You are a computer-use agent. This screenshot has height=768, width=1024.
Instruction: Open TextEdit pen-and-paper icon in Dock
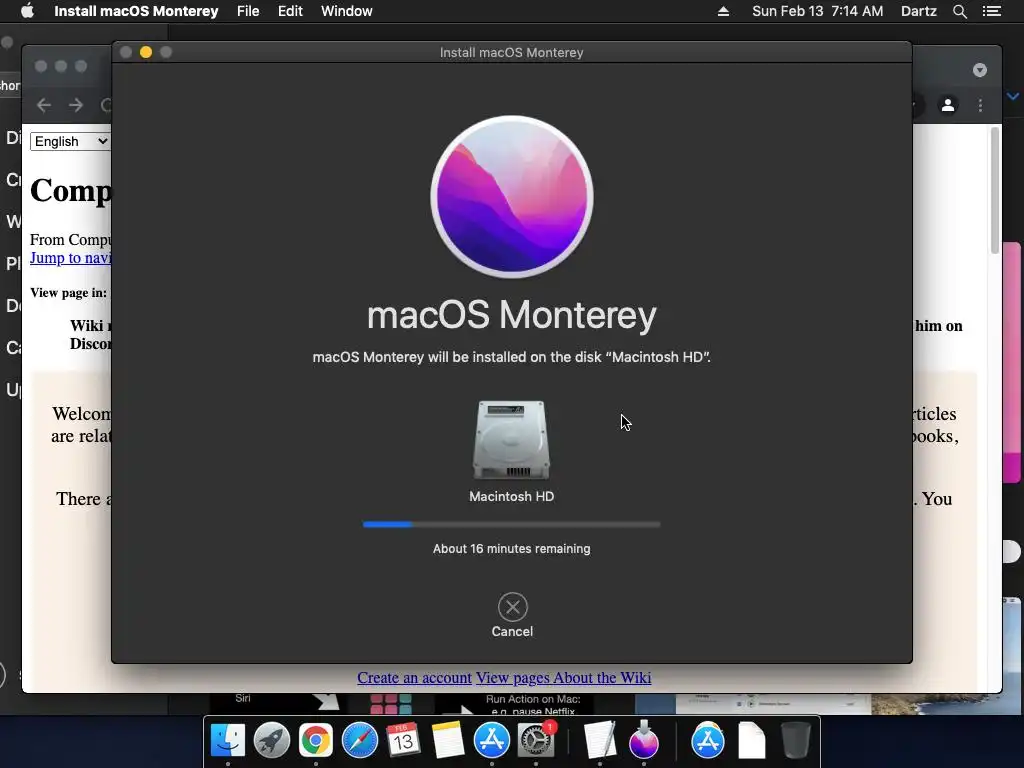600,741
